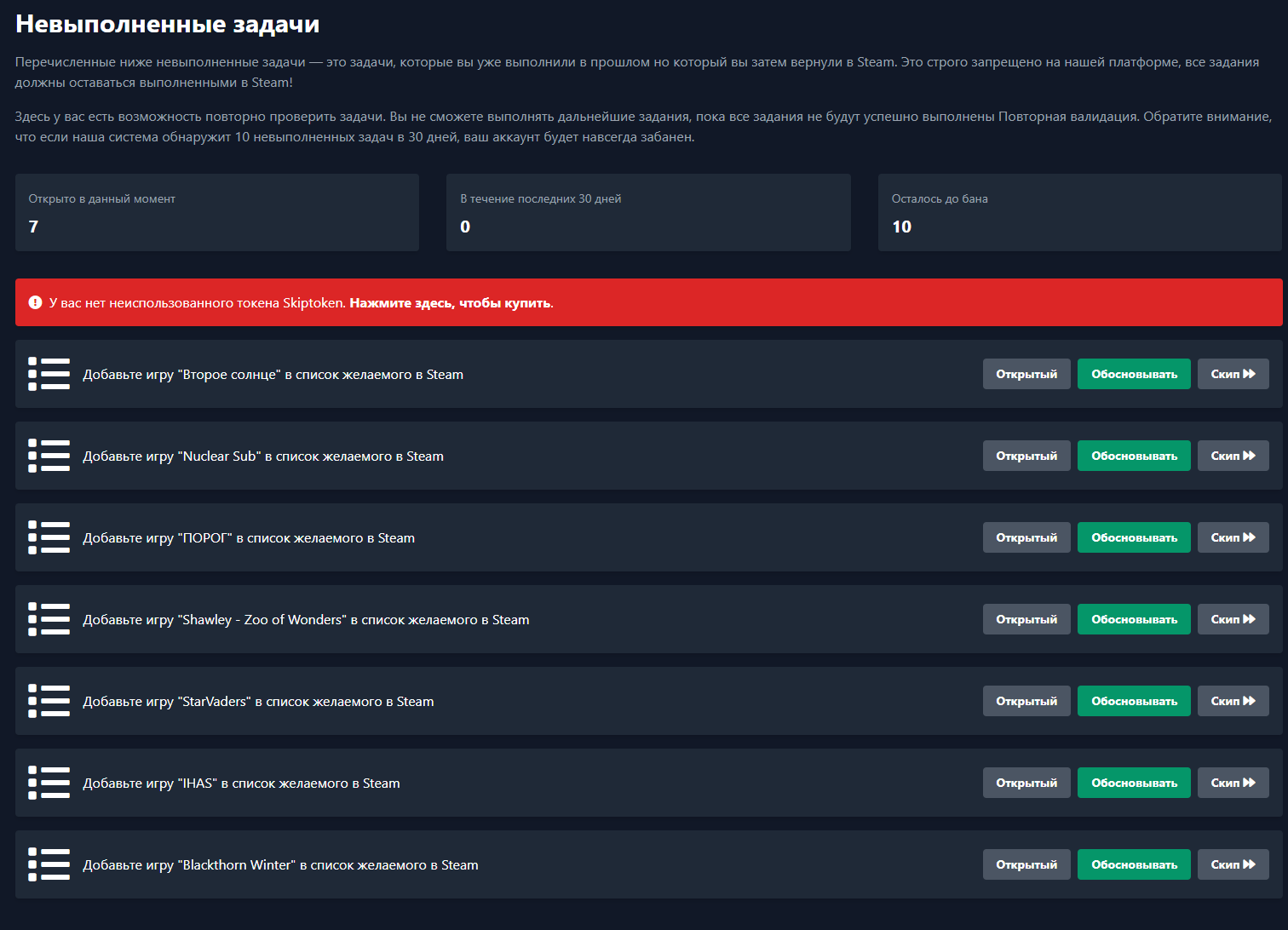Skip the "Nuclear Sub" task
The height and width of the screenshot is (930, 1288).
1233,456
